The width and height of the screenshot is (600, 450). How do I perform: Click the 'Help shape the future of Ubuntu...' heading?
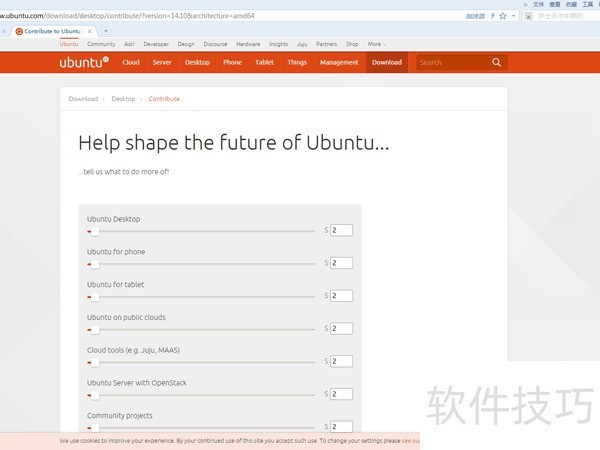click(x=233, y=143)
